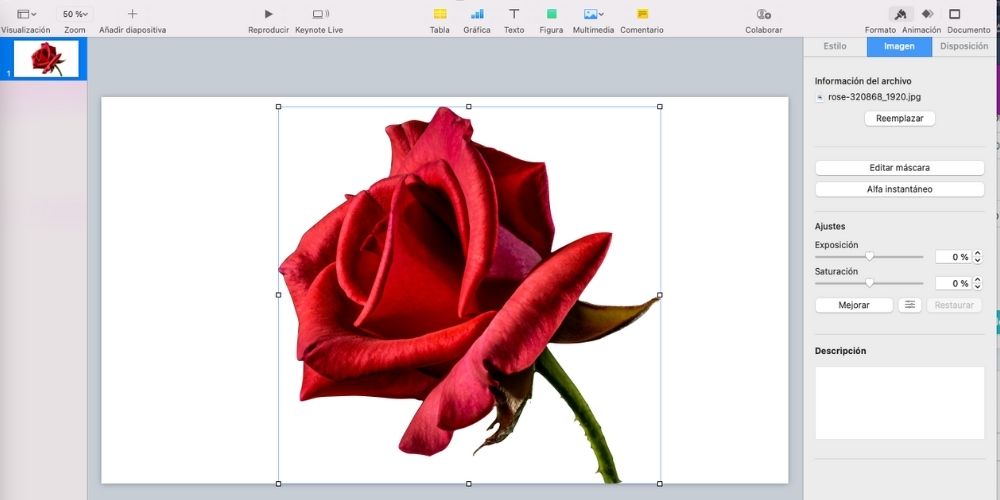Image resolution: width=1000 pixels, height=500 pixels.
Task: Start slideshow with Reproducir
Action: click(268, 14)
